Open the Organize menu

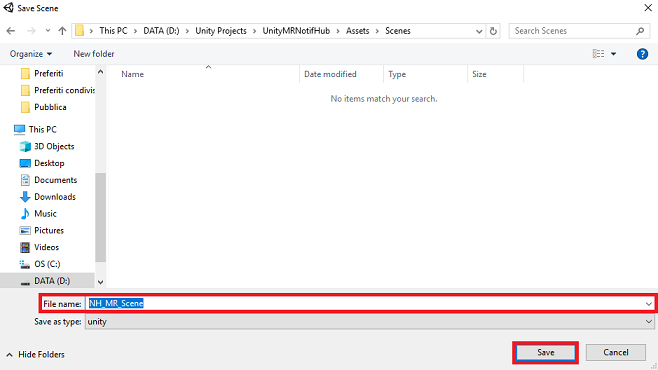click(x=31, y=54)
